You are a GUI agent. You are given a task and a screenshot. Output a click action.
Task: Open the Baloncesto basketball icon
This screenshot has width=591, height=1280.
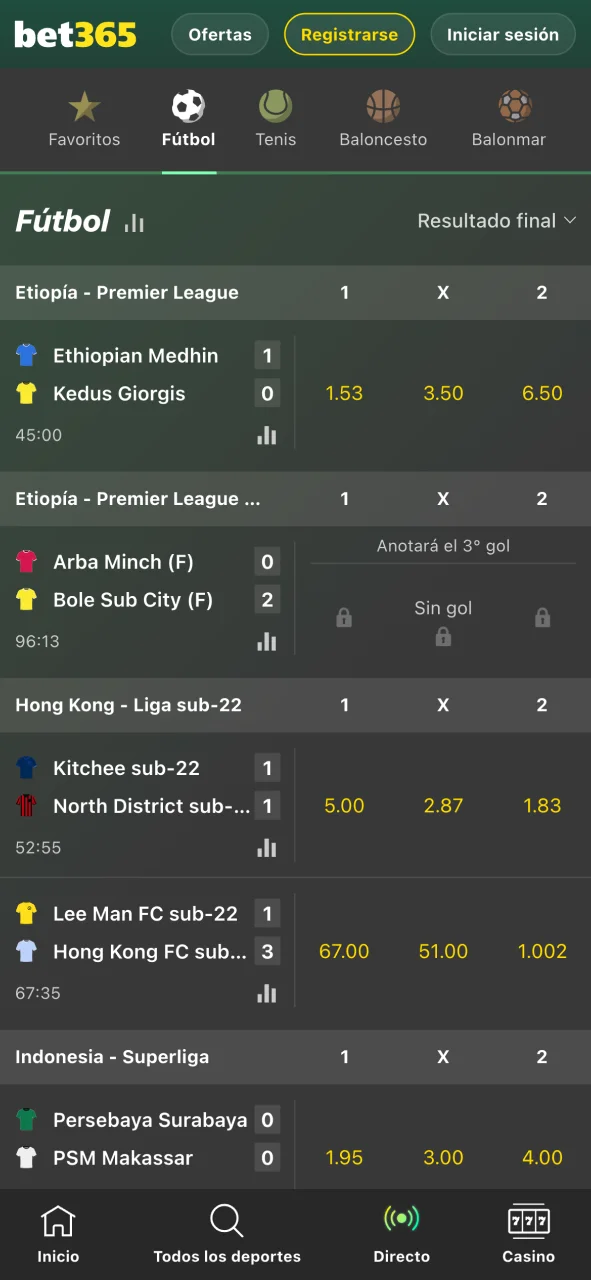383,105
